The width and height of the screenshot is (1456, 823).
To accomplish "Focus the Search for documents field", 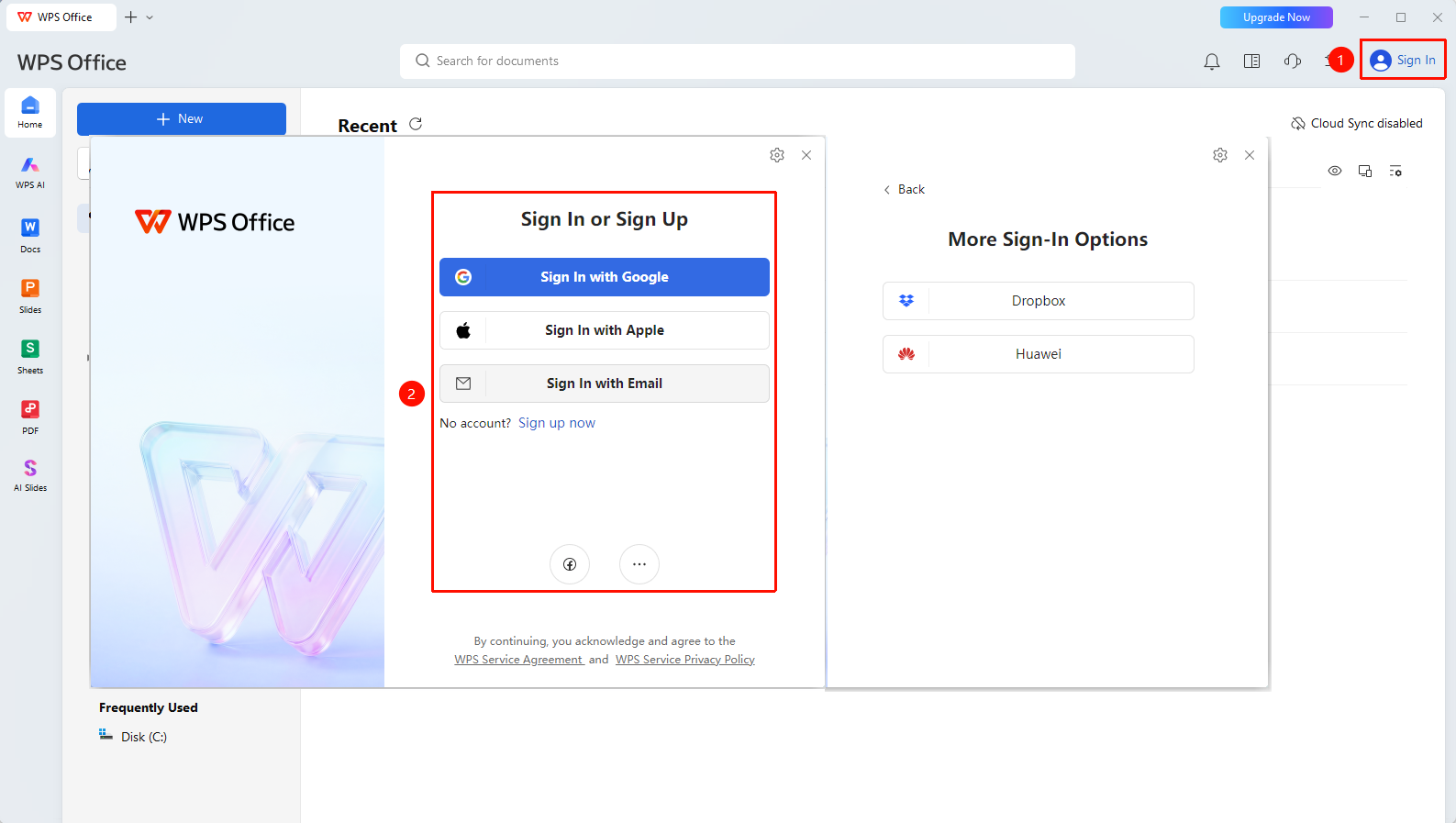I will 738,61.
